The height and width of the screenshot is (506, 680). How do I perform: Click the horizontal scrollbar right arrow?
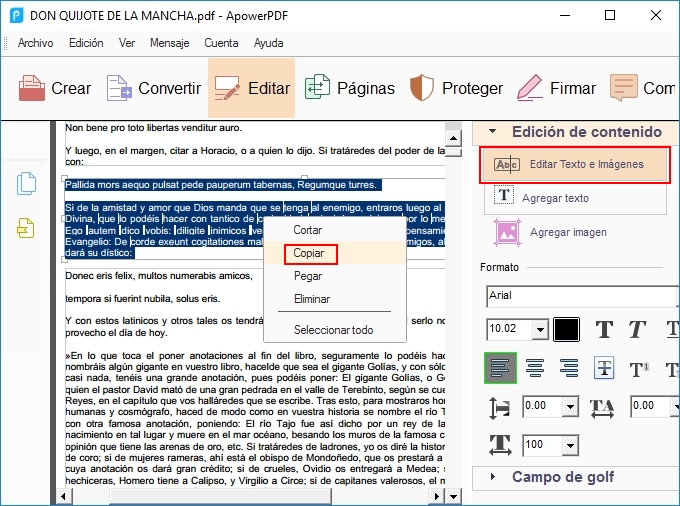(436, 496)
